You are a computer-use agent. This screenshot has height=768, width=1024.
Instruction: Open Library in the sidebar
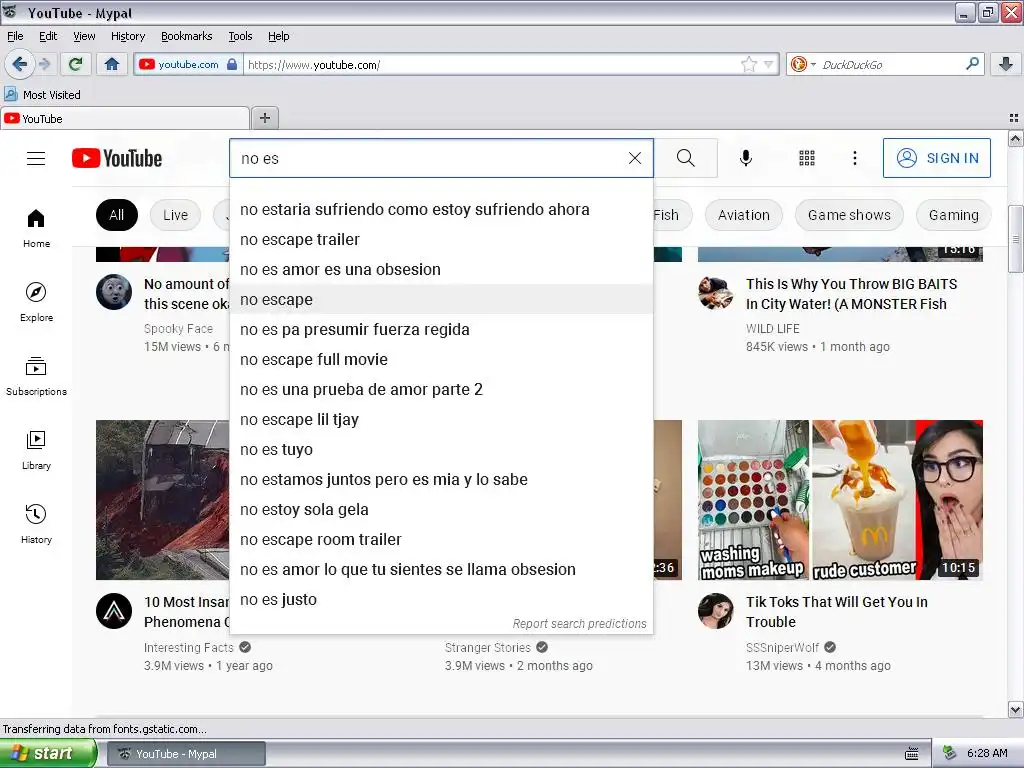(x=37, y=451)
